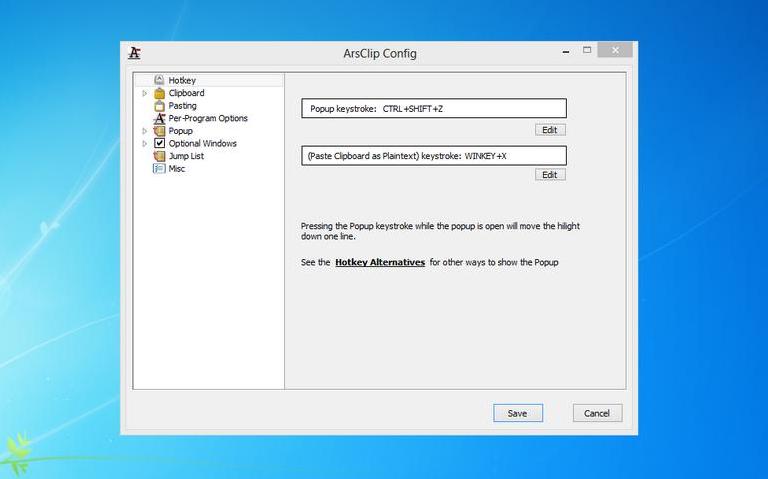This screenshot has height=479, width=768.
Task: Edit the Paste Clipboard as Plaintext keystroke
Action: point(550,175)
